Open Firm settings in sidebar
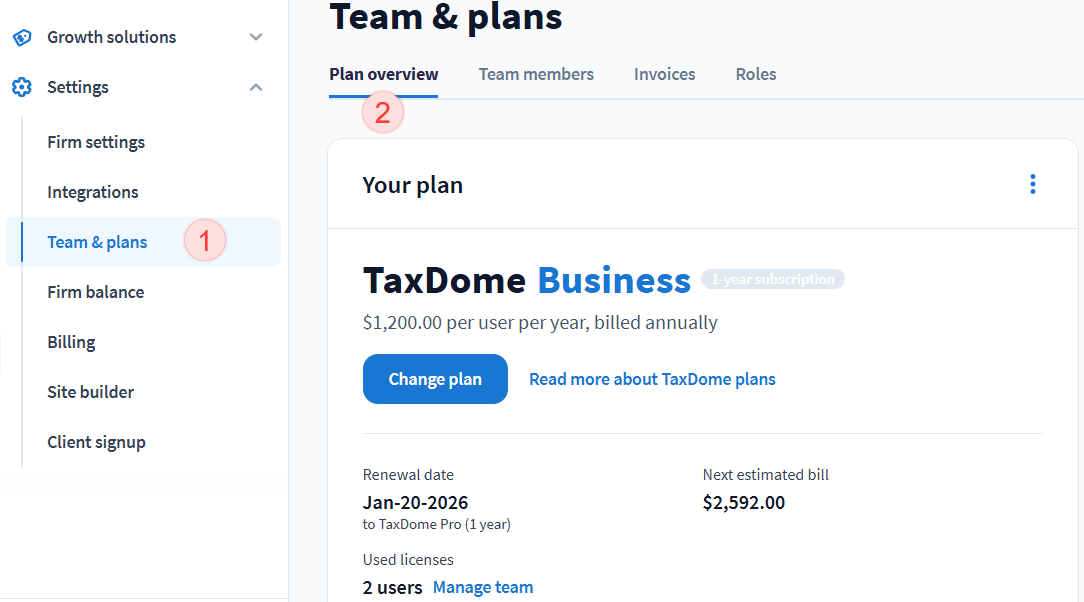 coord(96,142)
